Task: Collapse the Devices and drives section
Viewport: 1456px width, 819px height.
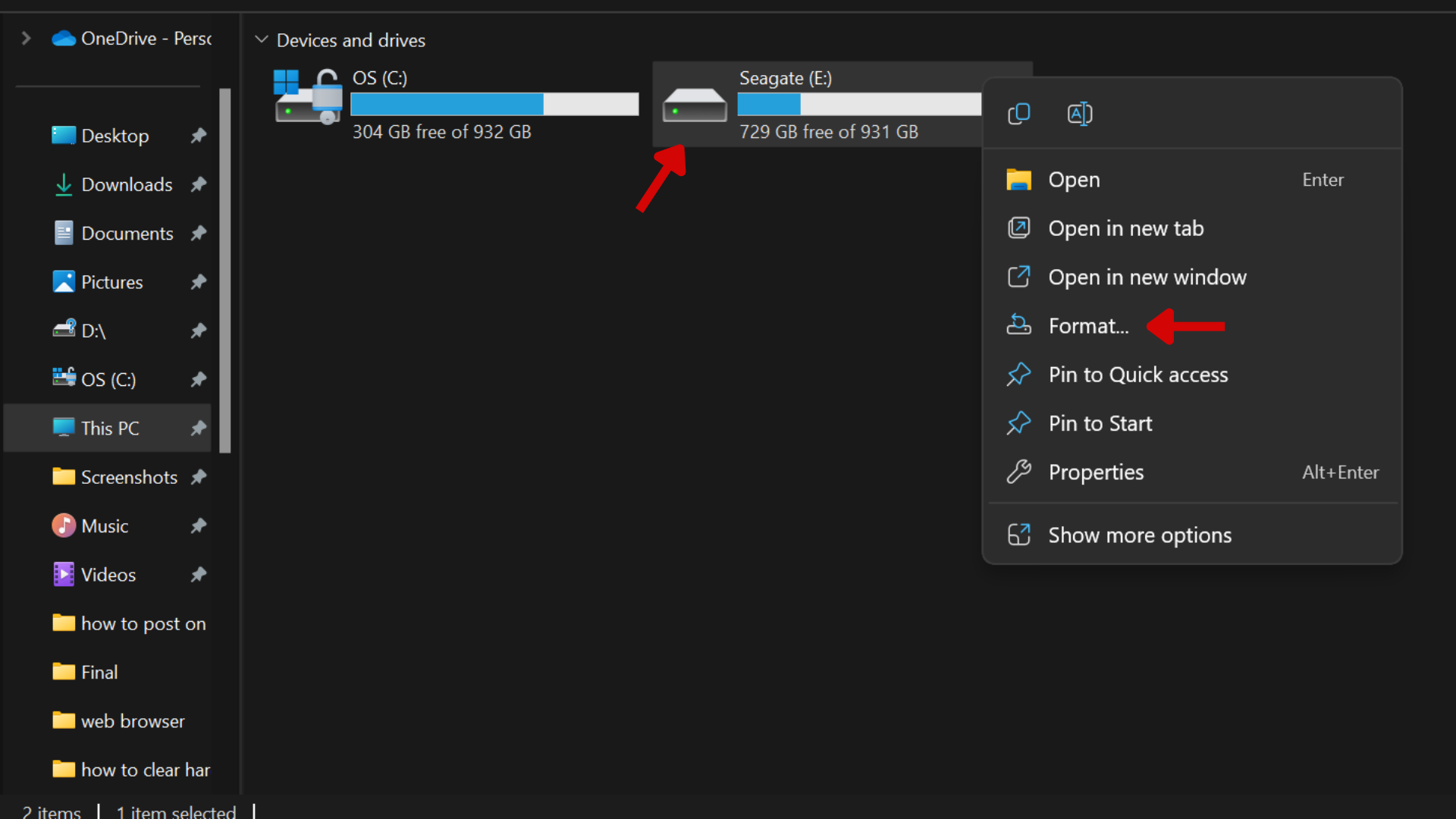Action: click(x=262, y=39)
